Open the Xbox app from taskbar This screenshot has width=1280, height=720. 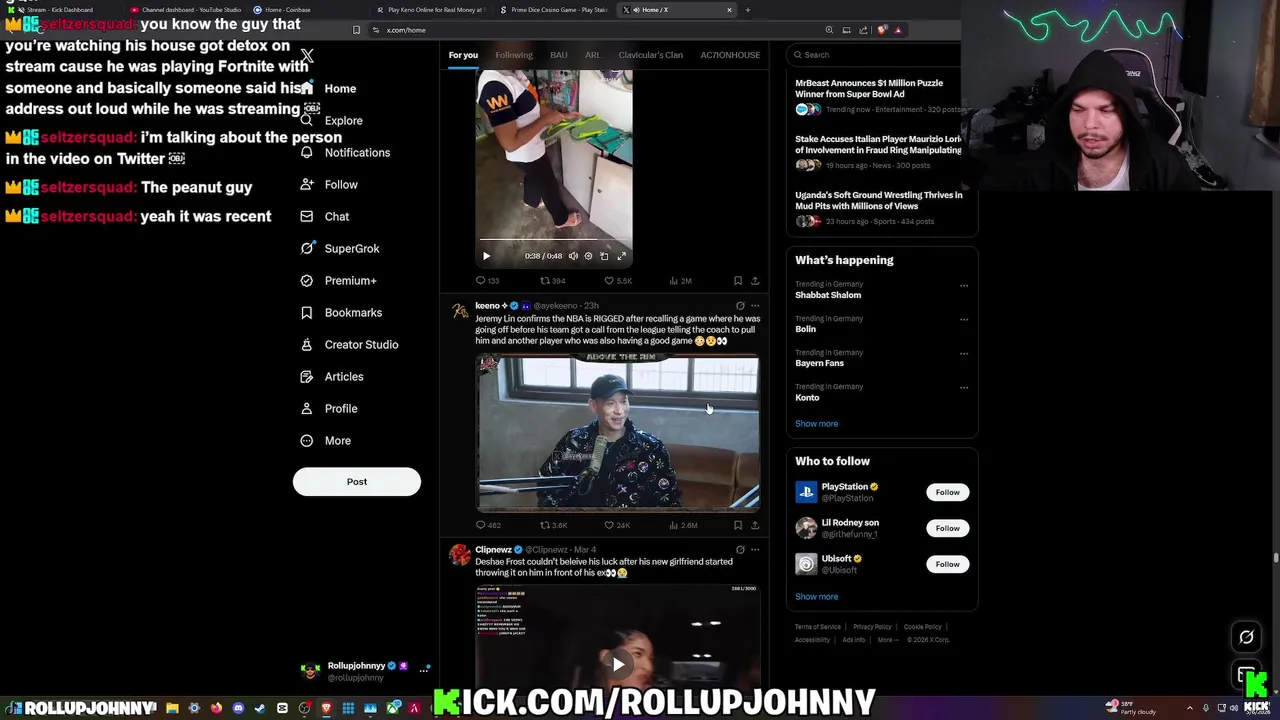click(392, 708)
